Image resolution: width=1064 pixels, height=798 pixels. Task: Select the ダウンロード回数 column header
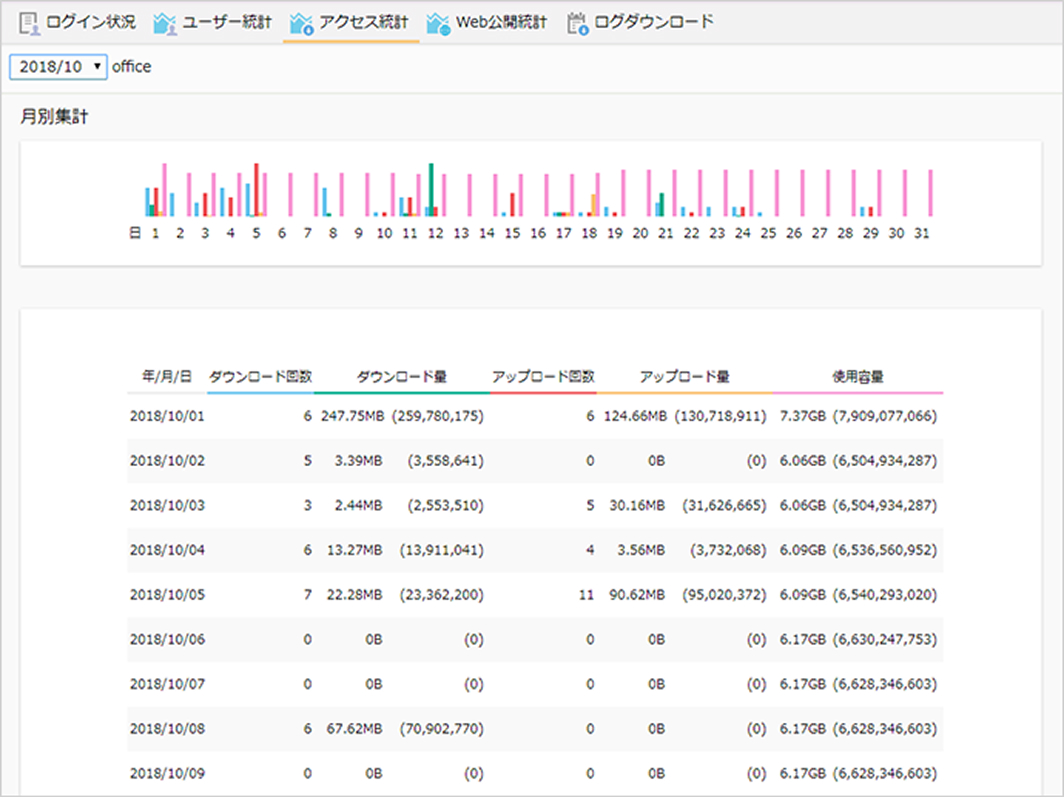[x=260, y=377]
